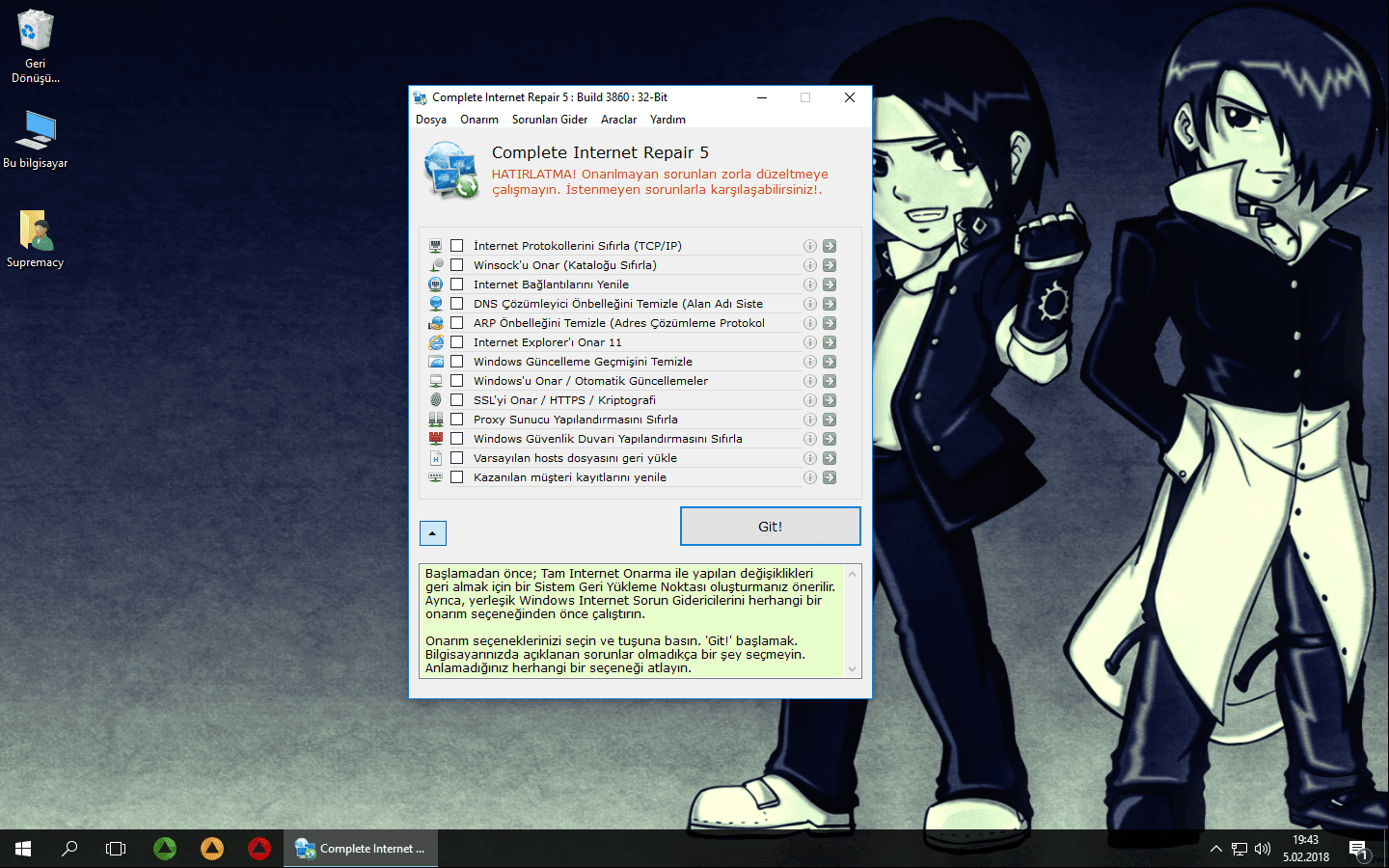Viewport: 1389px width, 868px height.
Task: View info for Proxy Sunucu Yapılandırmasını Sıfırla
Action: (810, 420)
